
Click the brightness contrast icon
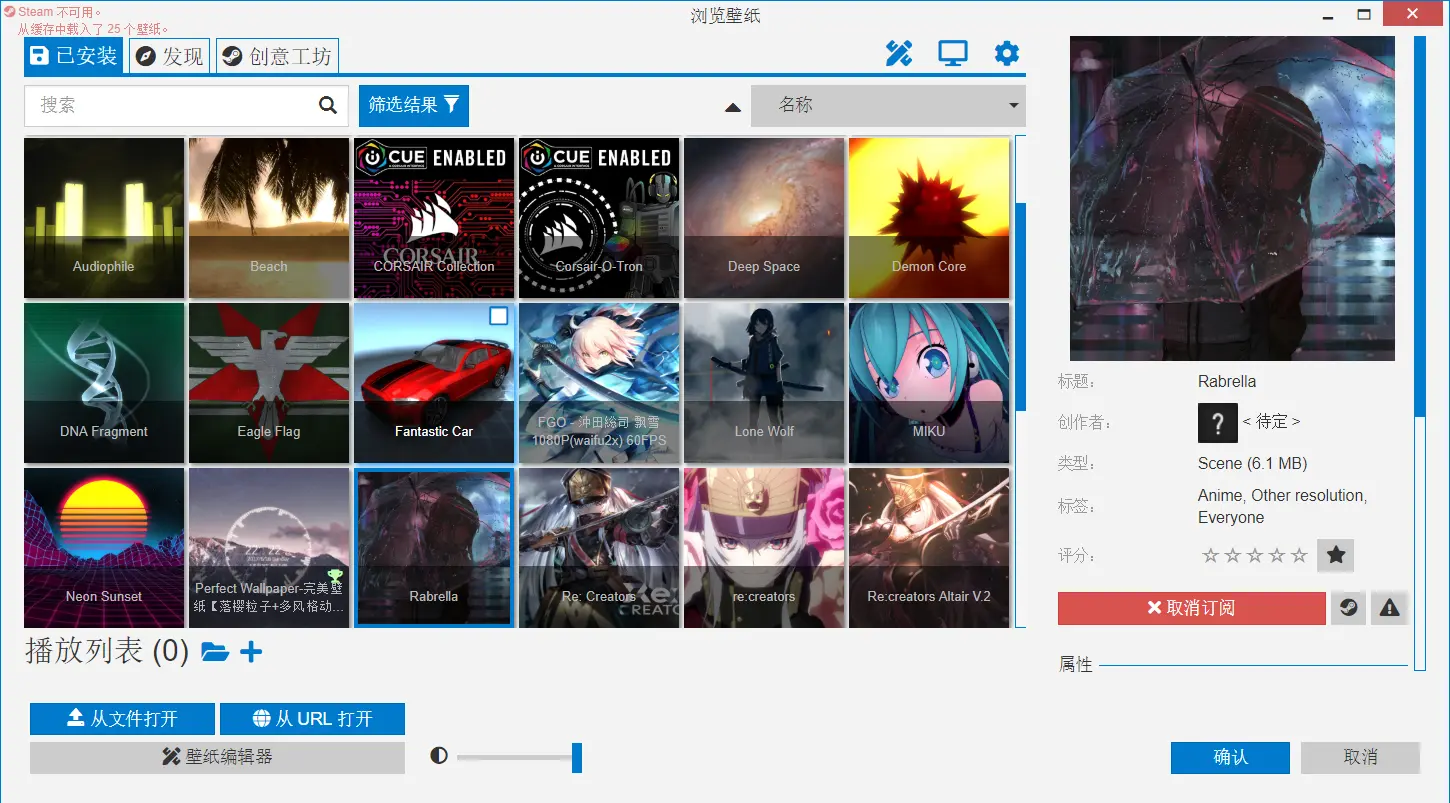[x=439, y=756]
